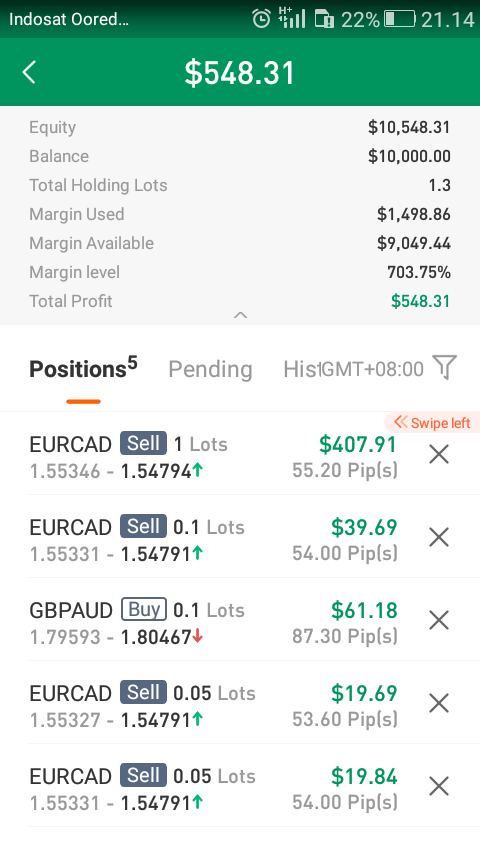This screenshot has width=480, height=854.
Task: Close the EURCAD $19.69 position
Action: click(439, 704)
